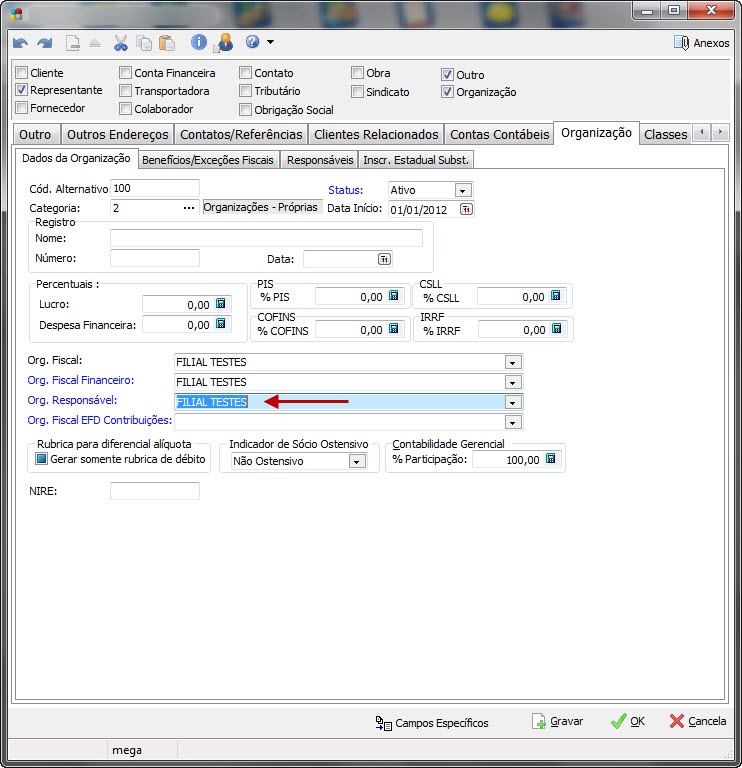This screenshot has height=768, width=742.
Task: Click the scissors cut icon
Action: point(121,42)
